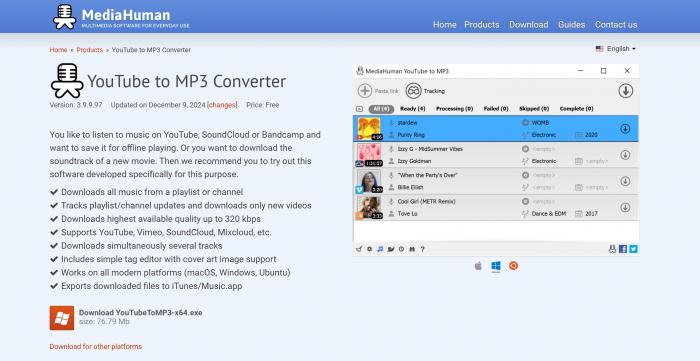Click the Start all downloads arrow in the toolbar
The image size is (700, 361).
(625, 91)
